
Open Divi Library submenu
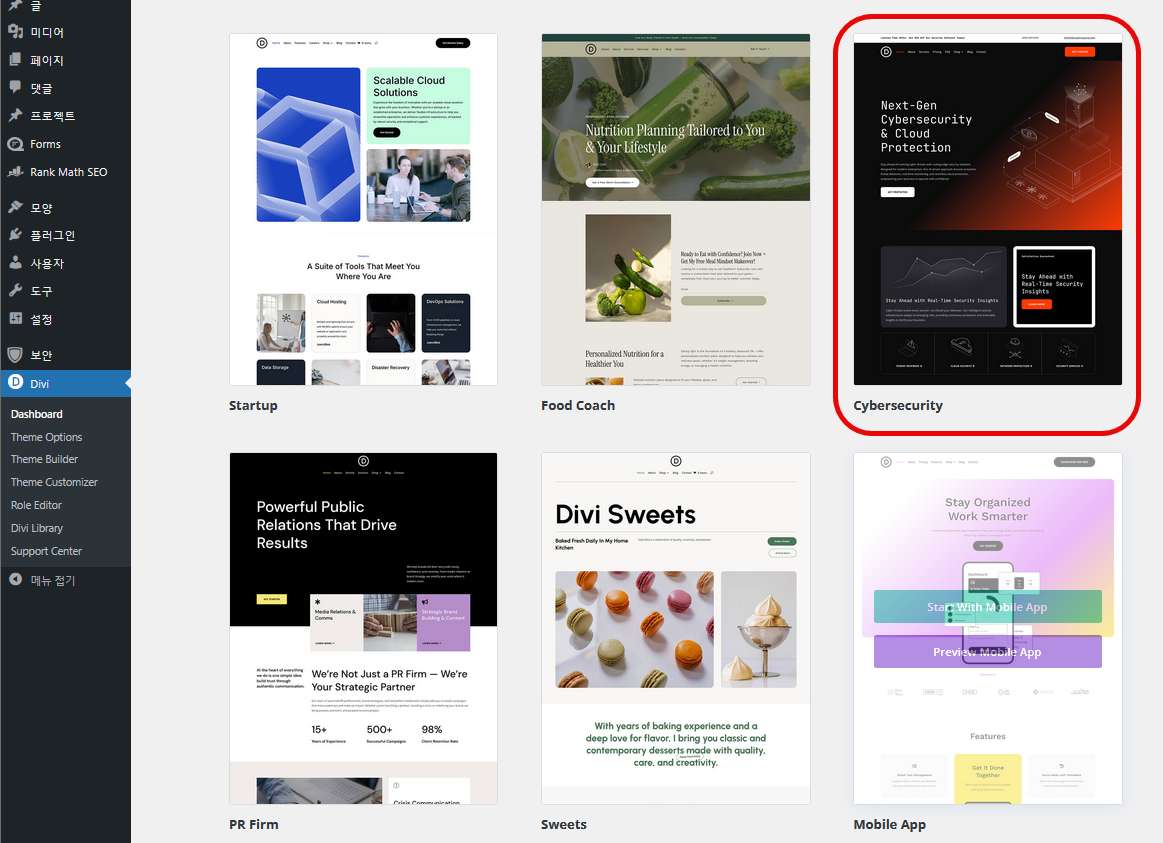click(36, 528)
